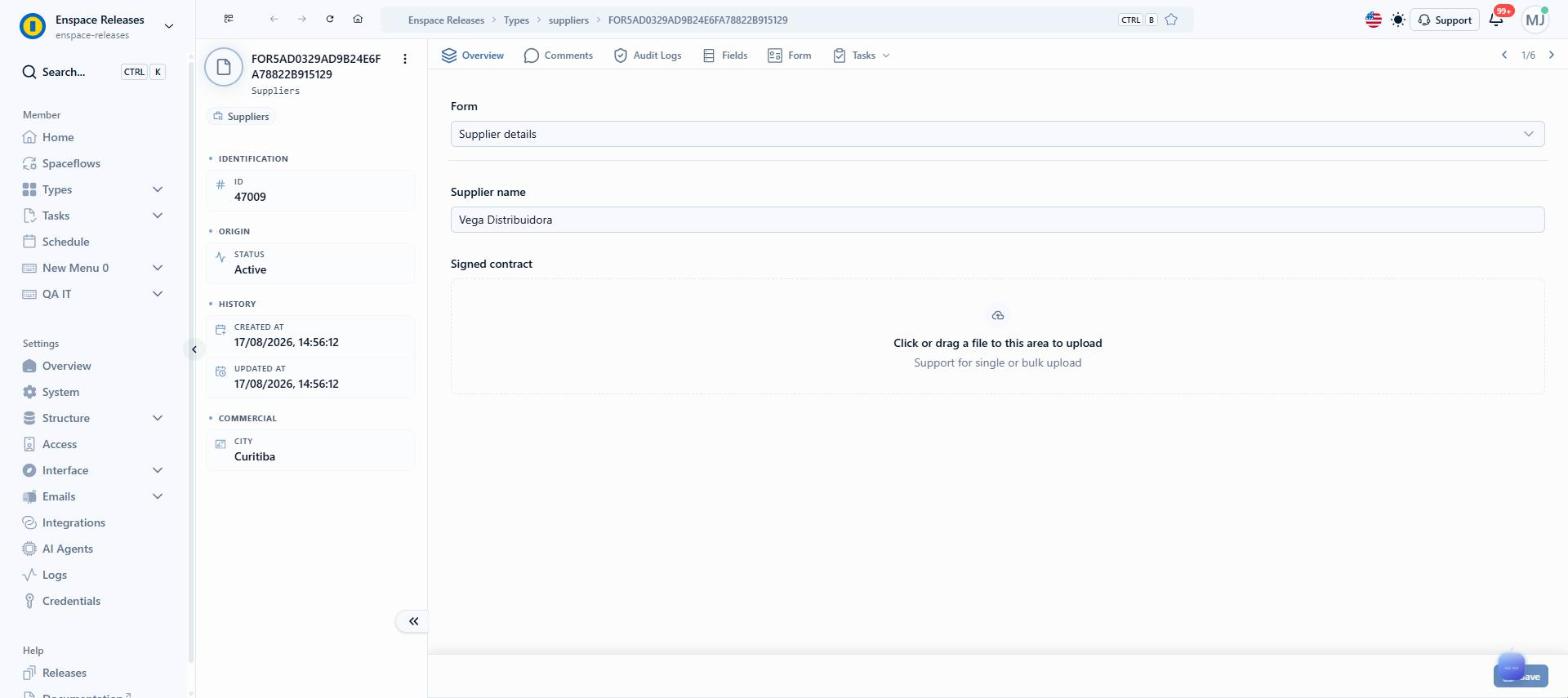1568x698 pixels.
Task: Open record options three-dot menu
Action: pos(405,59)
